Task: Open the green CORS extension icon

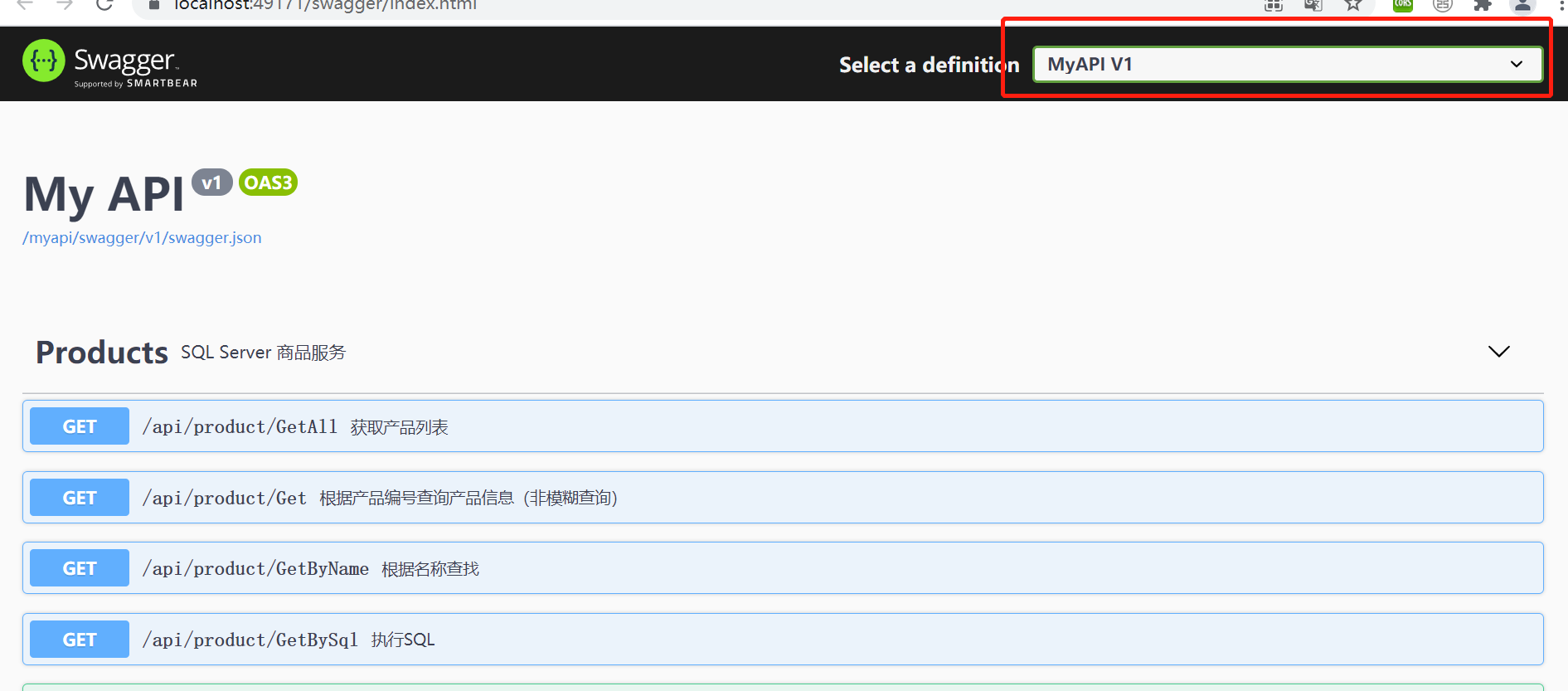Action: tap(1403, 5)
